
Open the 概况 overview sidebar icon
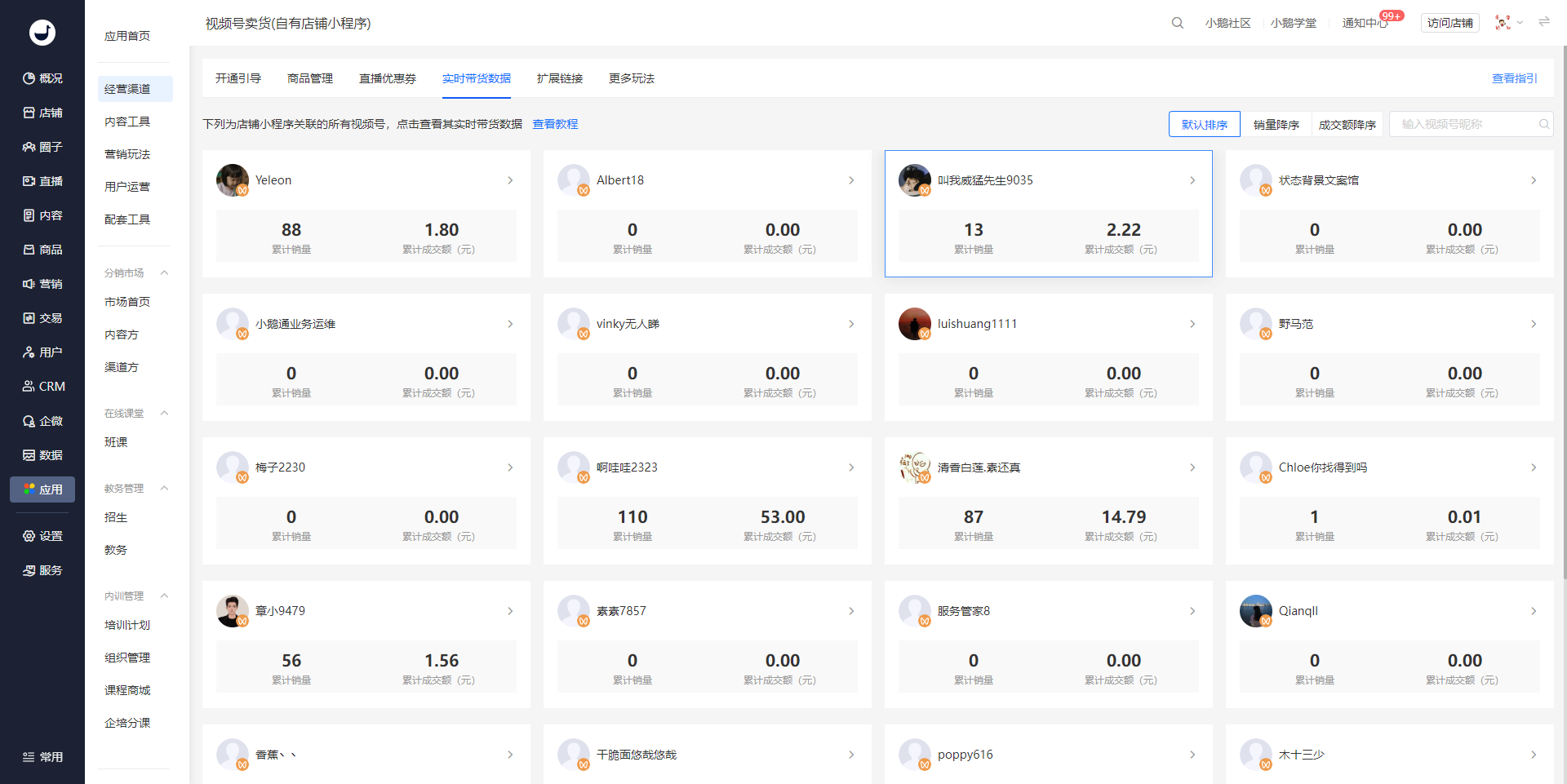pos(42,78)
